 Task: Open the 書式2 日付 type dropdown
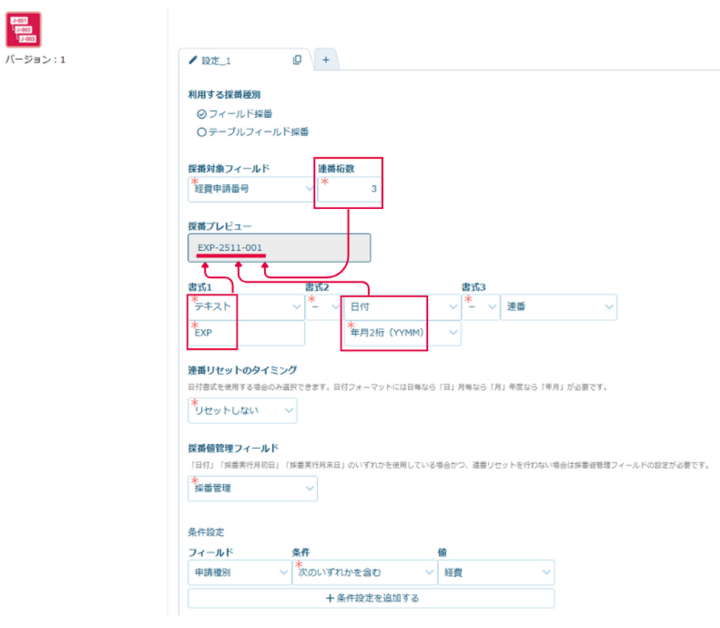pyautogui.click(x=384, y=307)
